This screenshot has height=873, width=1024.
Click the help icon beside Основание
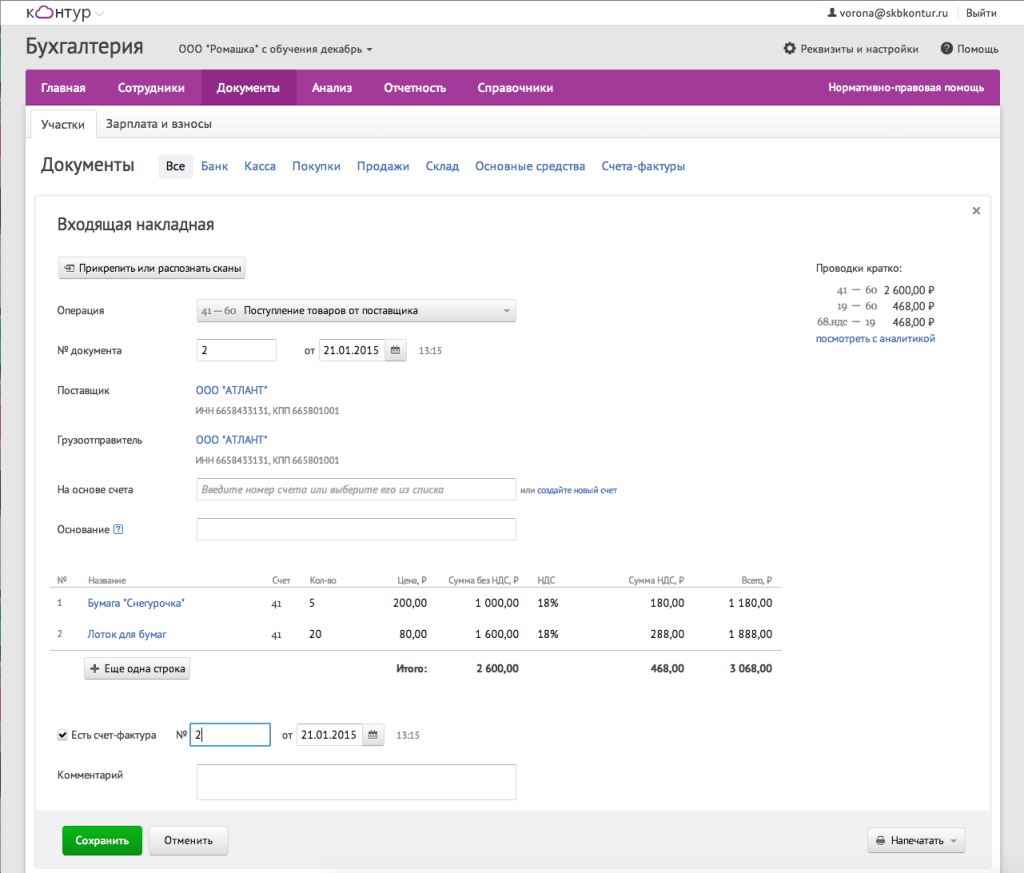[118, 529]
